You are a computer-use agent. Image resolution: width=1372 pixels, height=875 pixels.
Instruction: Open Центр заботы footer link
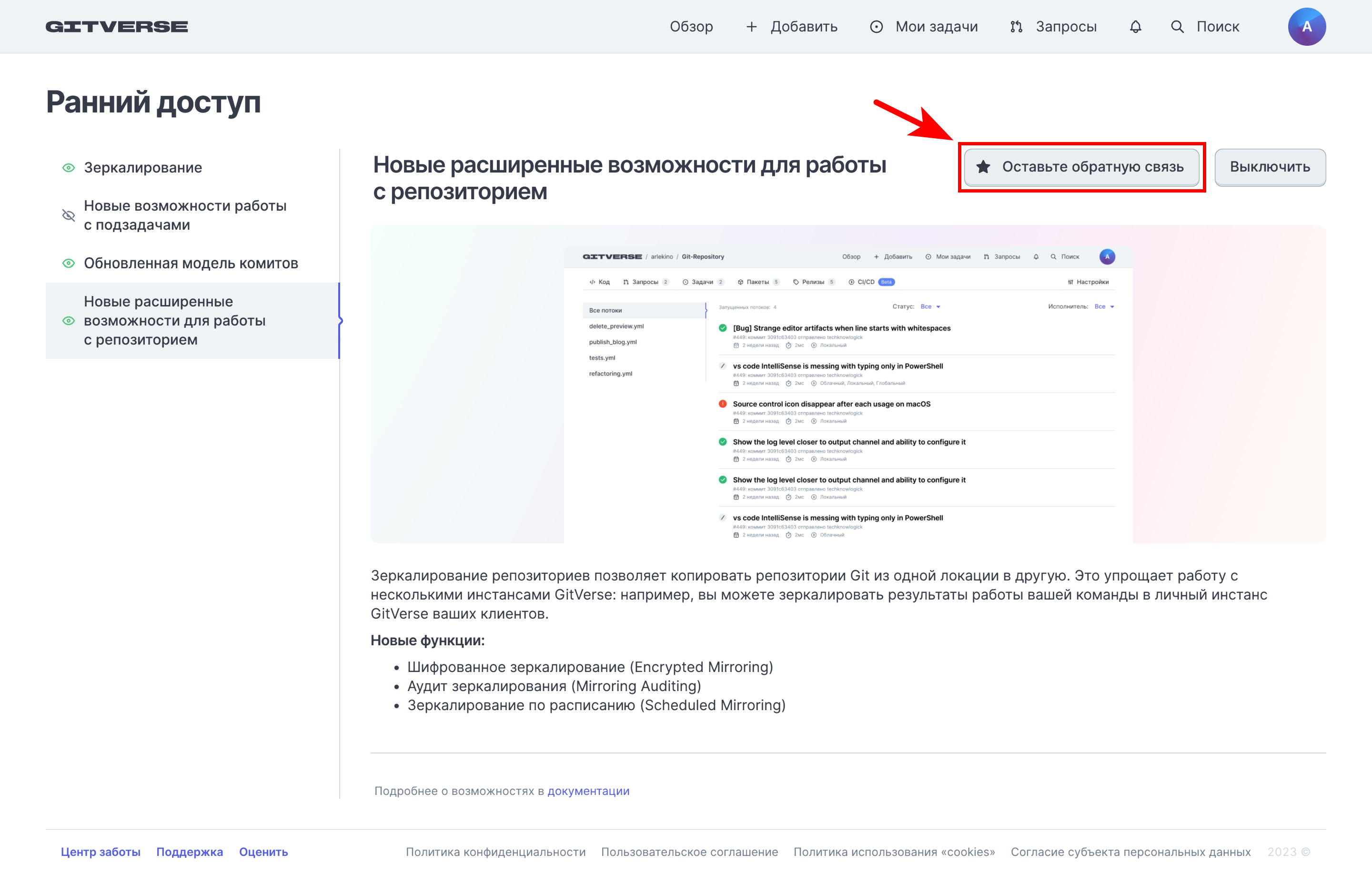100,852
